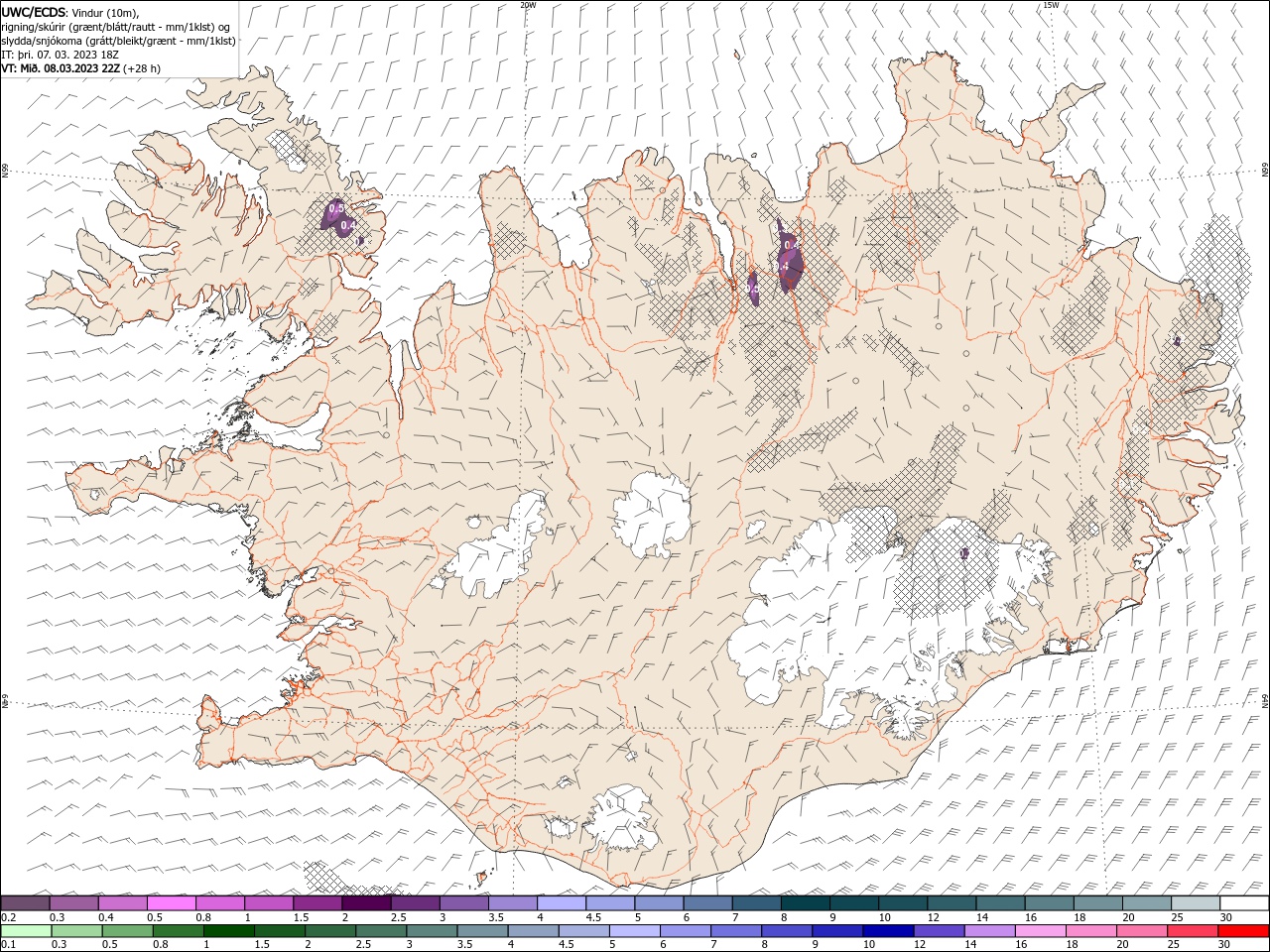Click the '9' label under lower legend row
The image size is (1270, 952).
click(817, 945)
